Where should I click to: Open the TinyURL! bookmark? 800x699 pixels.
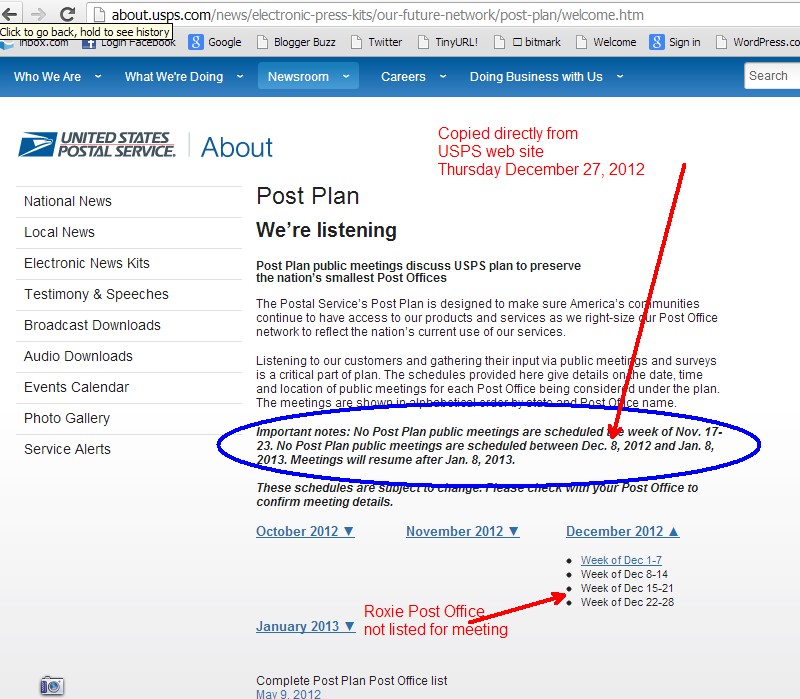tap(456, 42)
